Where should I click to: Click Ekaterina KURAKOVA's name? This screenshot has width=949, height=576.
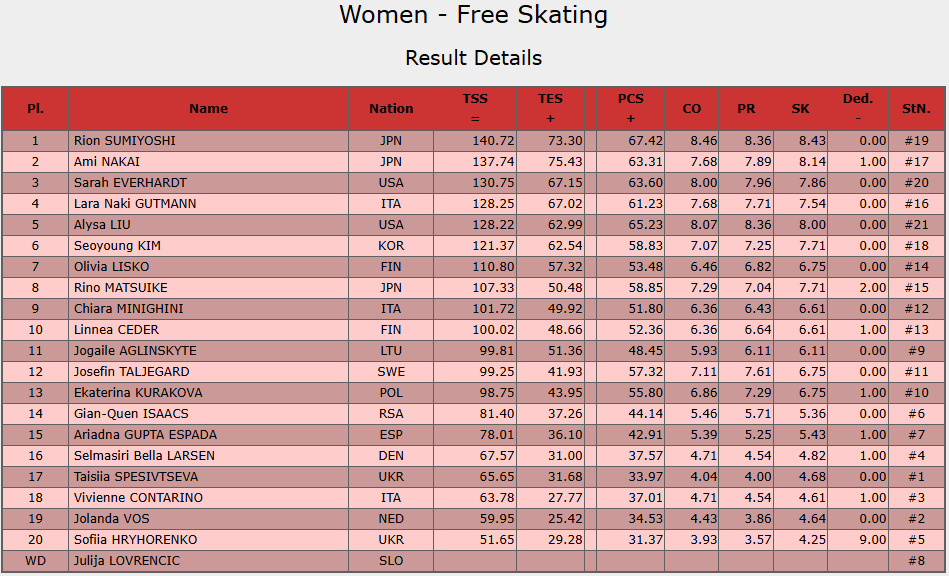pos(138,393)
